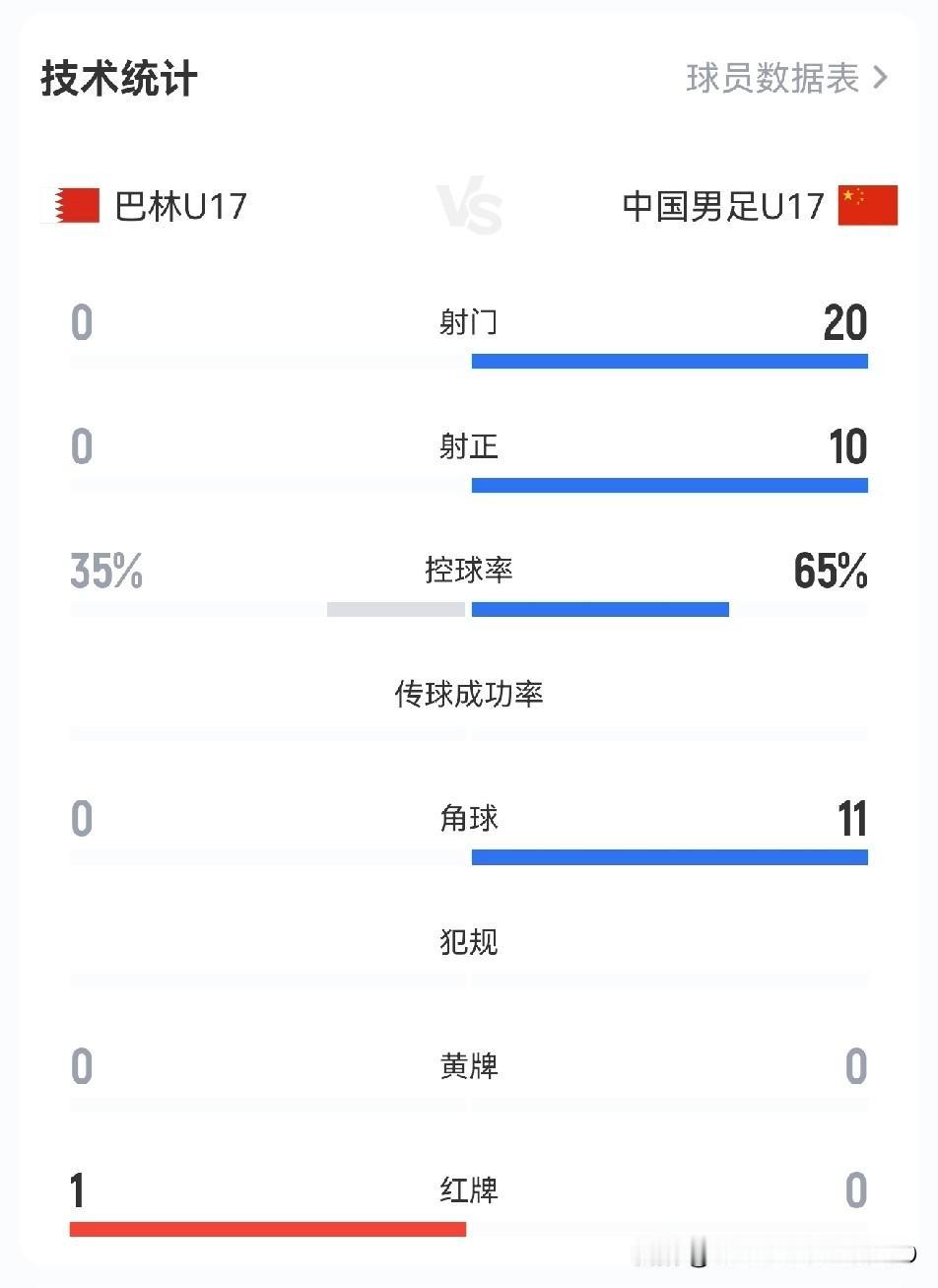938x1288 pixels.
Task: Click the 射正 (shots on target) label
Action: (x=469, y=446)
